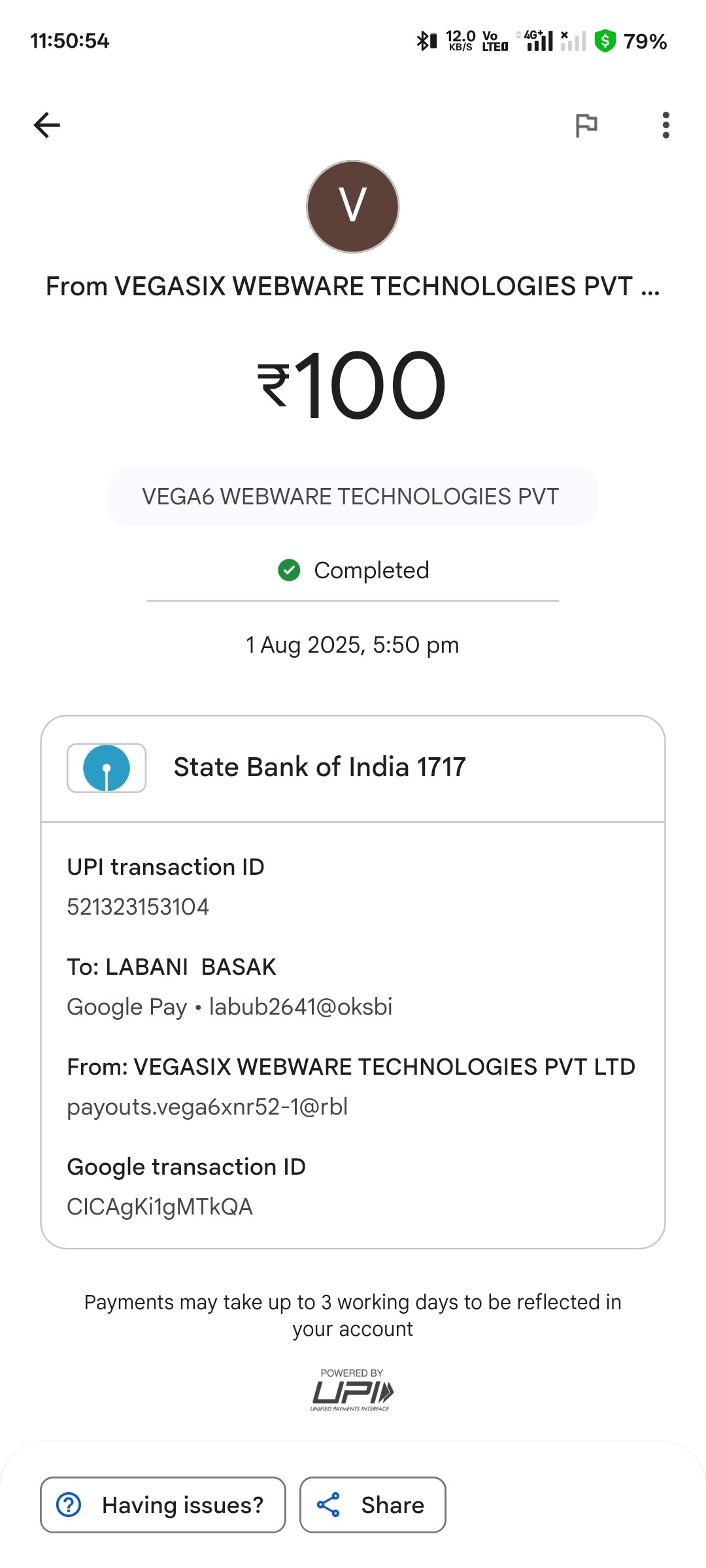This screenshot has height=1568, width=706.
Task: Tap the share icon
Action: (328, 1505)
